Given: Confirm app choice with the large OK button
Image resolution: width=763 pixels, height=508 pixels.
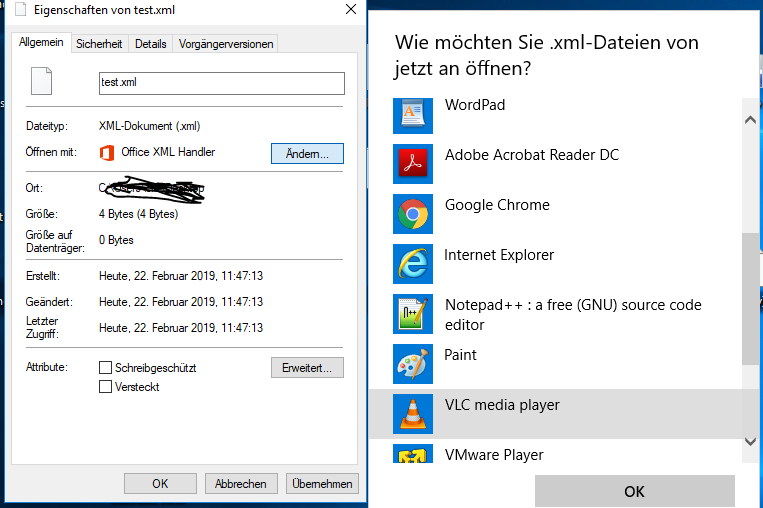Looking at the screenshot, I should (635, 491).
